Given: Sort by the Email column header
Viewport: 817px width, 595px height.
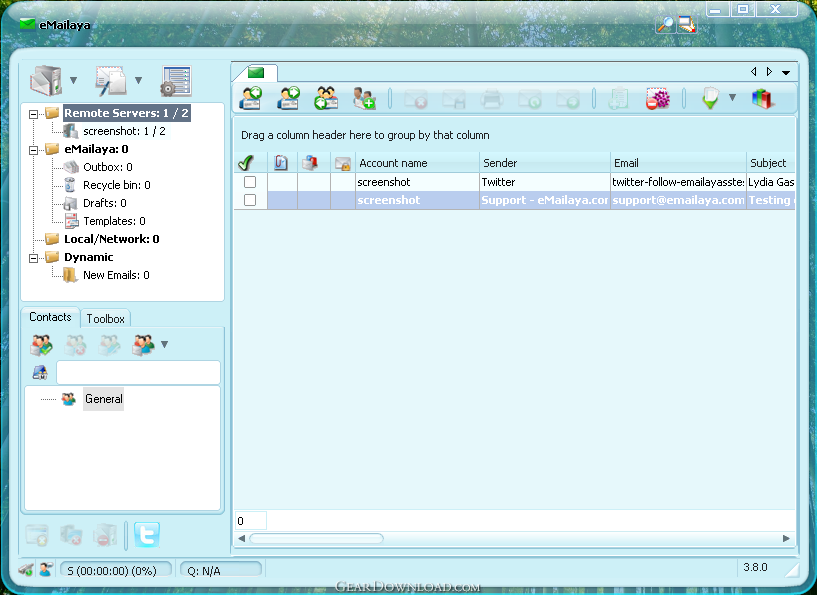Looking at the screenshot, I should click(678, 163).
